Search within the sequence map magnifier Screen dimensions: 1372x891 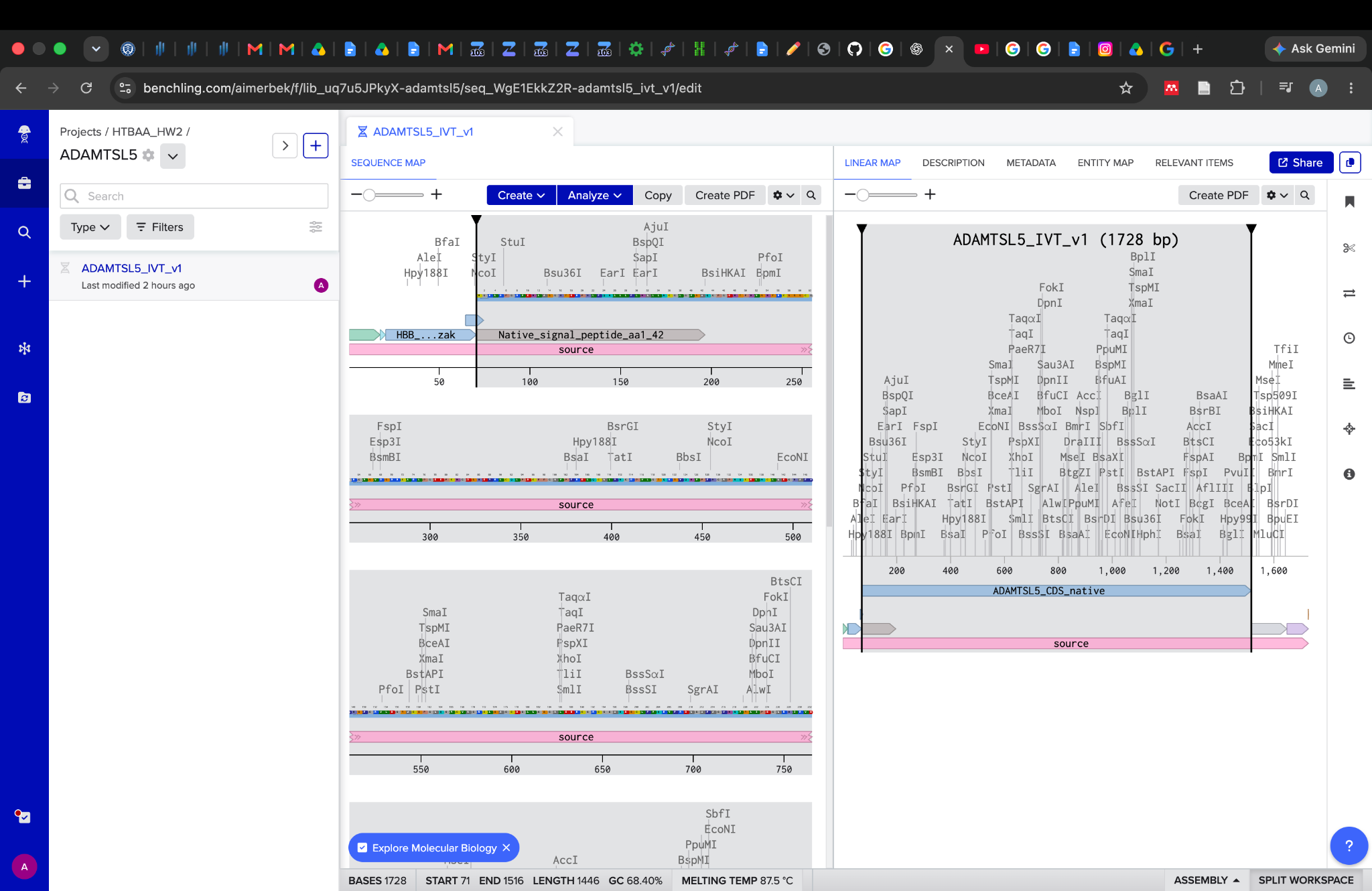click(x=811, y=195)
